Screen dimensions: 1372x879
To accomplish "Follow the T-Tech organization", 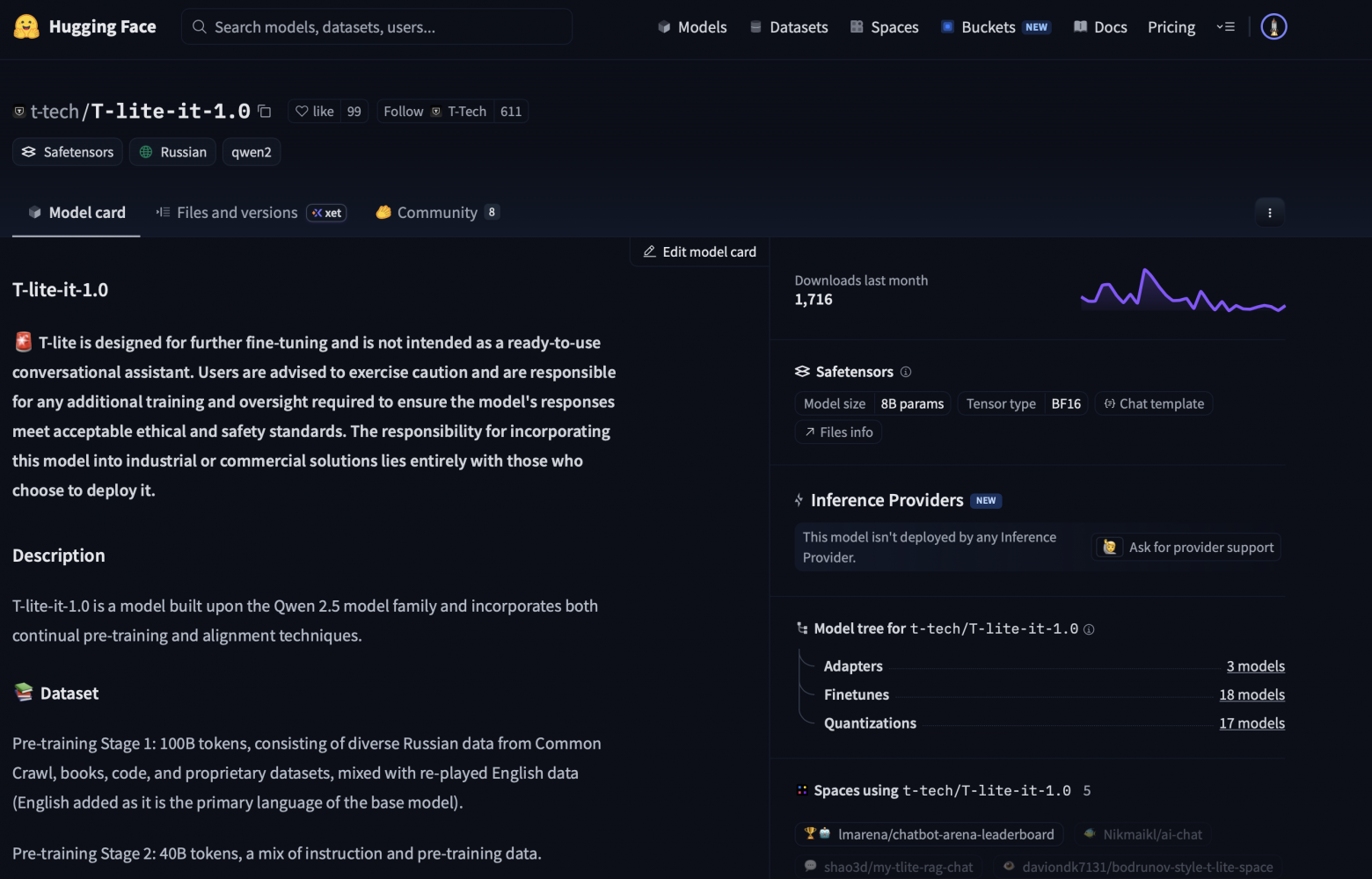I will tap(404, 112).
